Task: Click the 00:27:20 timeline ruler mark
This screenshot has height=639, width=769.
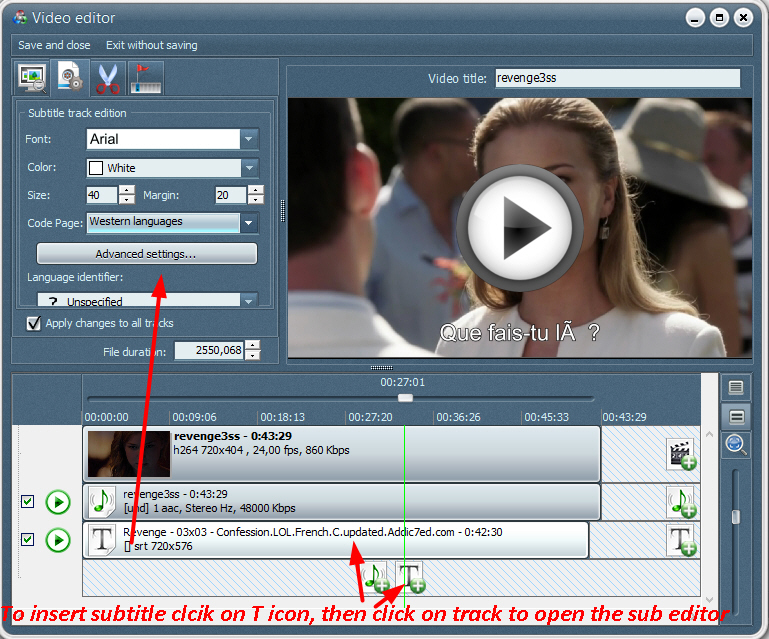Action: tap(370, 417)
